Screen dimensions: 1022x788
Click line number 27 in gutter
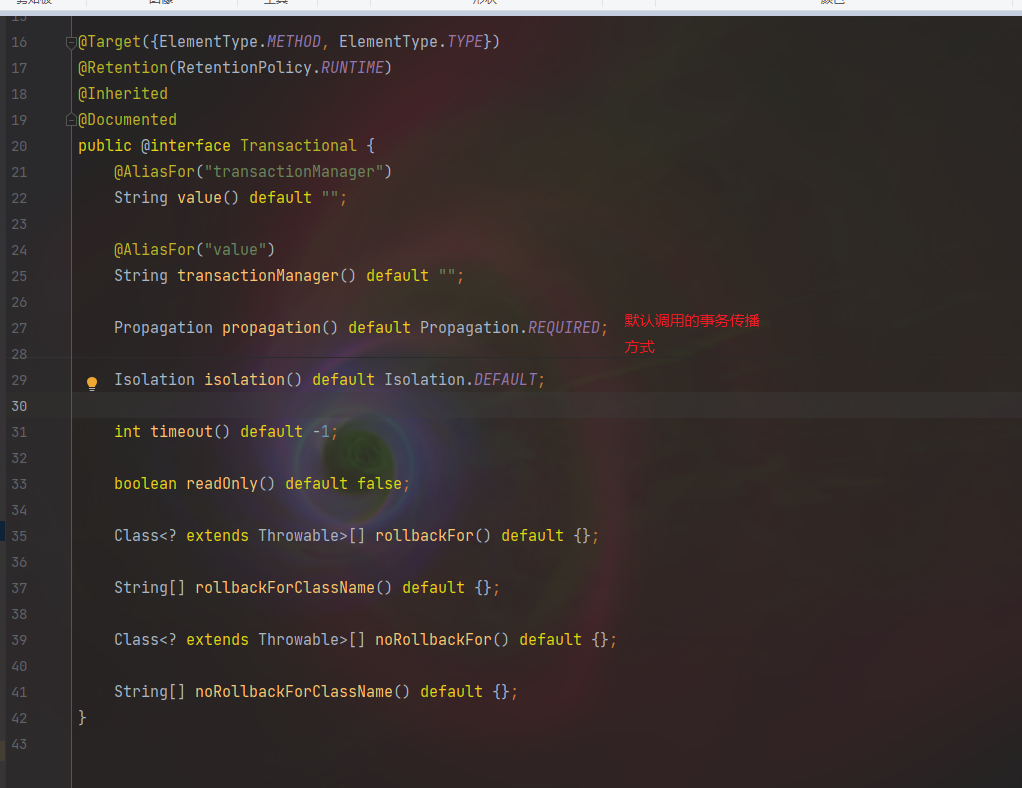tap(20, 328)
